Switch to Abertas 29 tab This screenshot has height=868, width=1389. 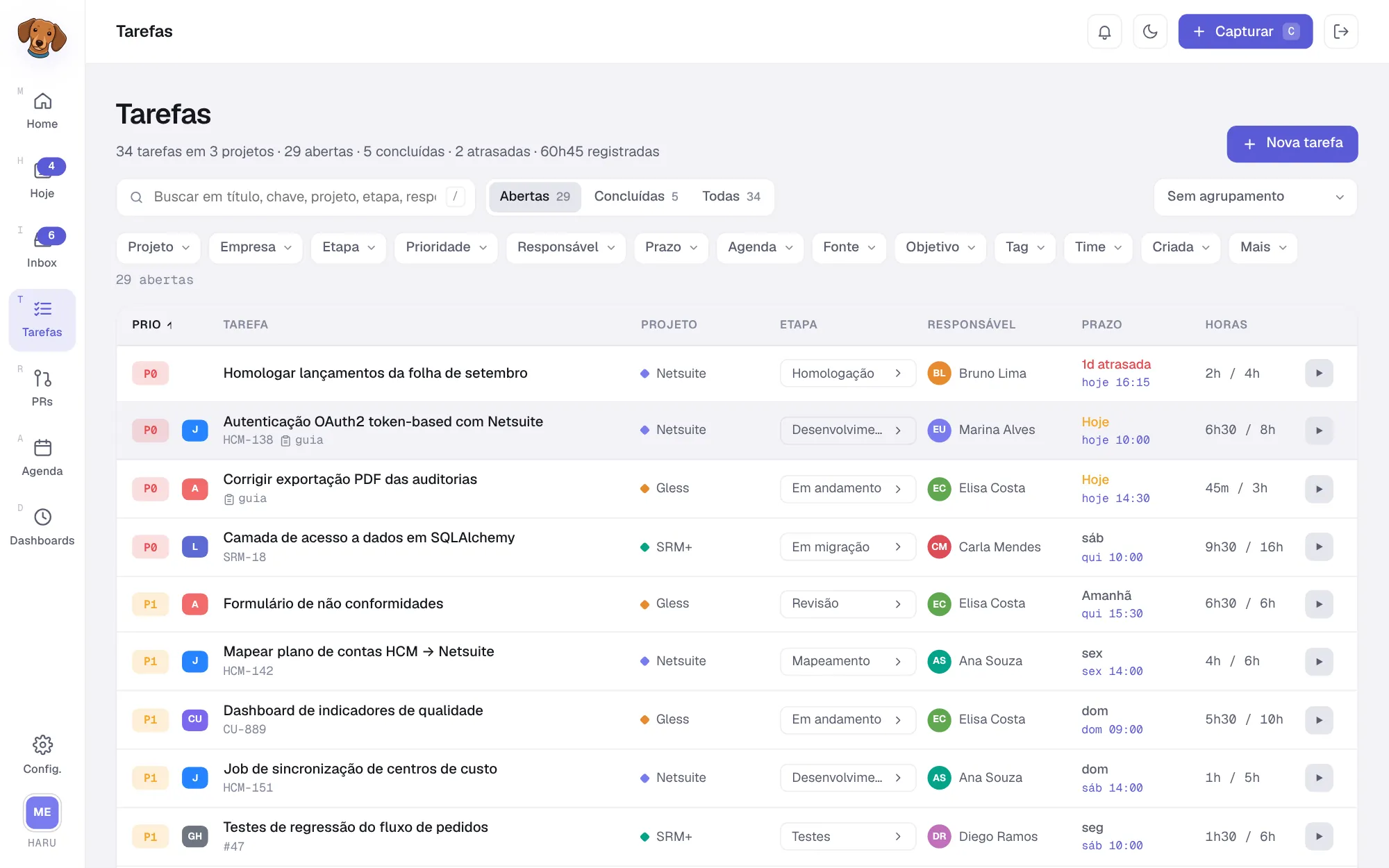click(x=535, y=197)
